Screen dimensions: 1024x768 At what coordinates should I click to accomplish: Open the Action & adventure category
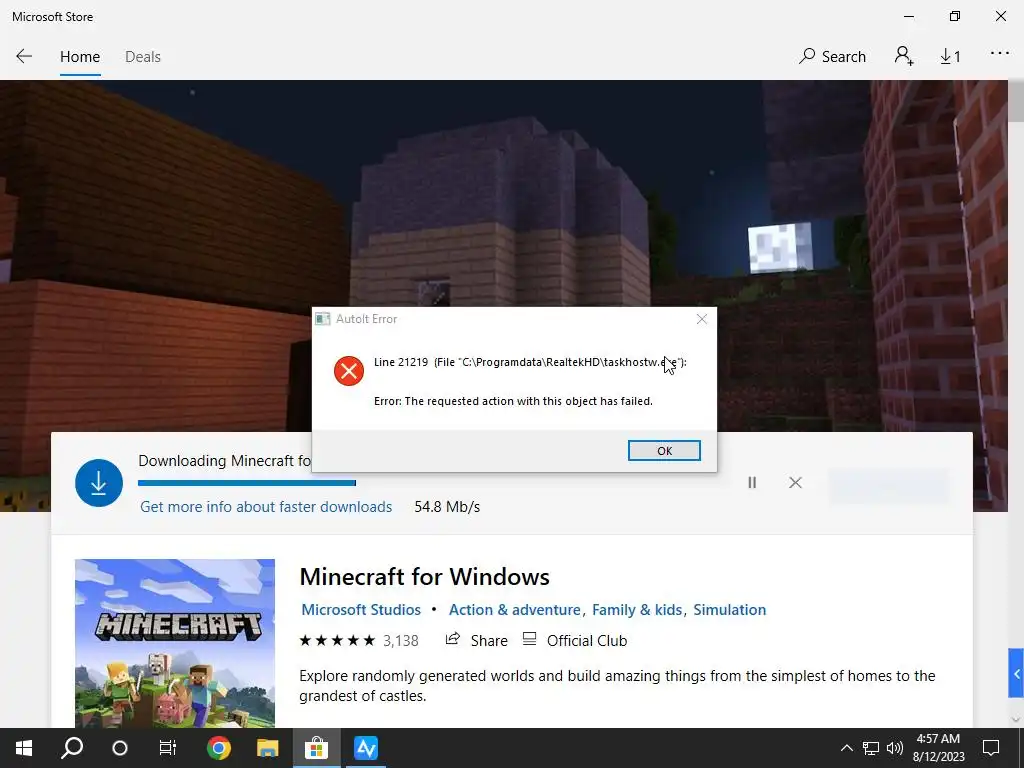[x=515, y=610]
